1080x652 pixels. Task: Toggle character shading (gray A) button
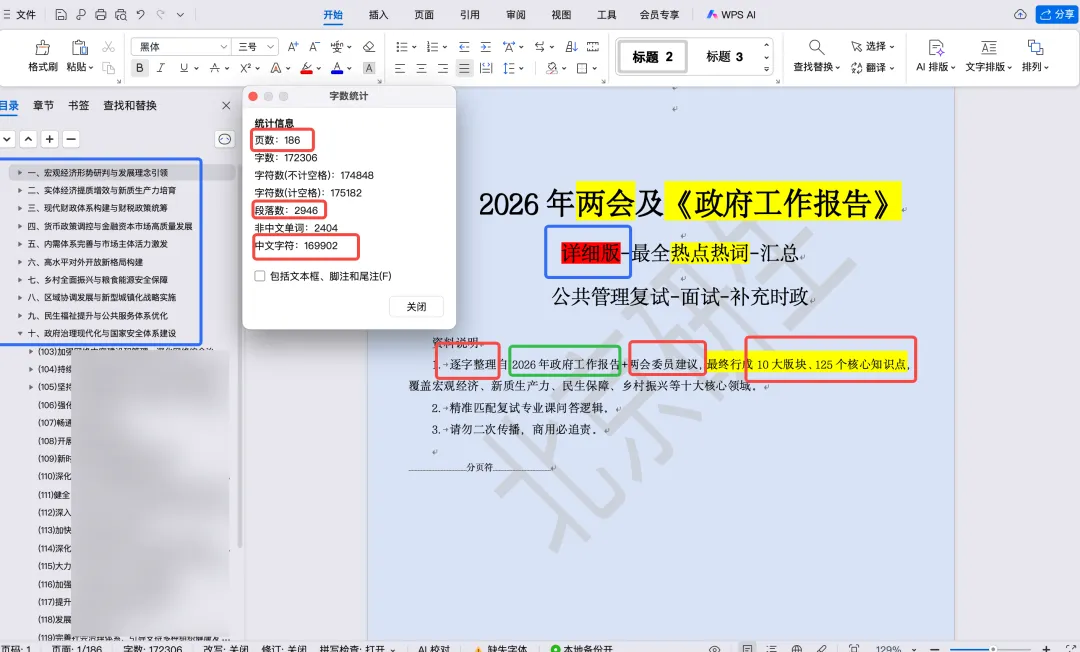pos(369,68)
